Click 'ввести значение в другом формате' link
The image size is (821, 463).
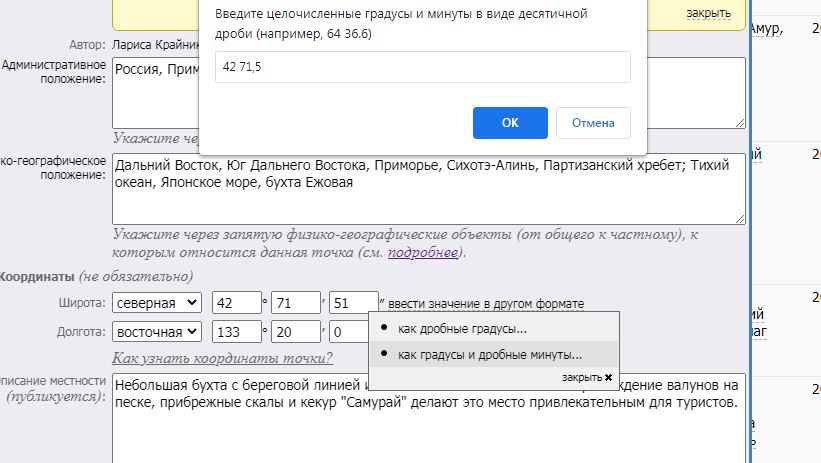486,304
